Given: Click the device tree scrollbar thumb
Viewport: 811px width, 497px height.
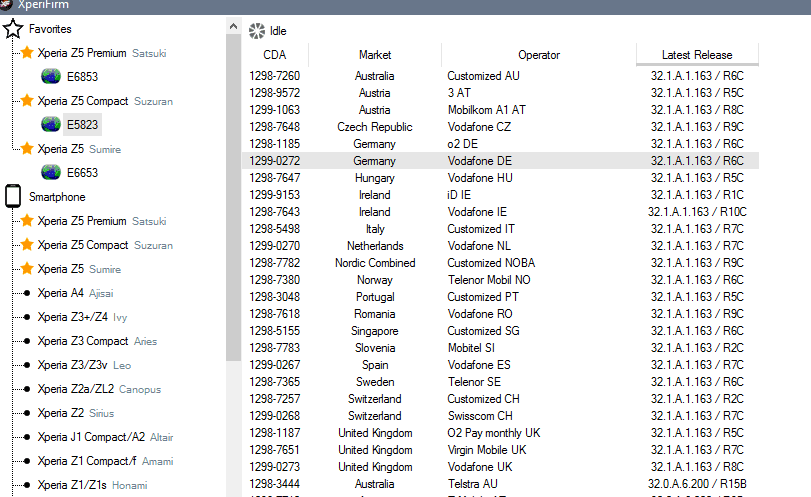Looking at the screenshot, I should pyautogui.click(x=233, y=197).
